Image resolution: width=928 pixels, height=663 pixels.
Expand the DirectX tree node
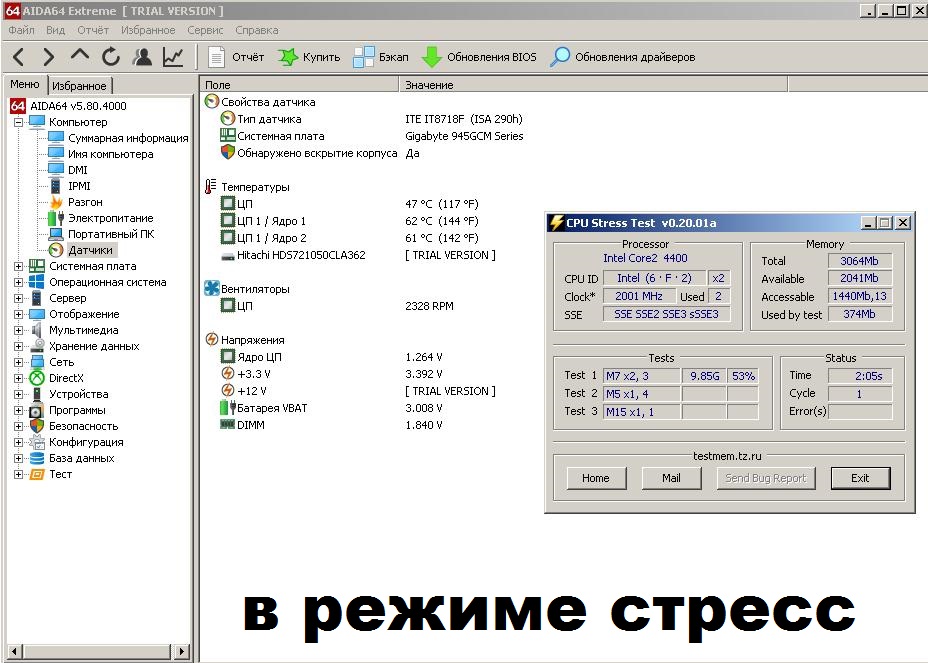(x=18, y=378)
